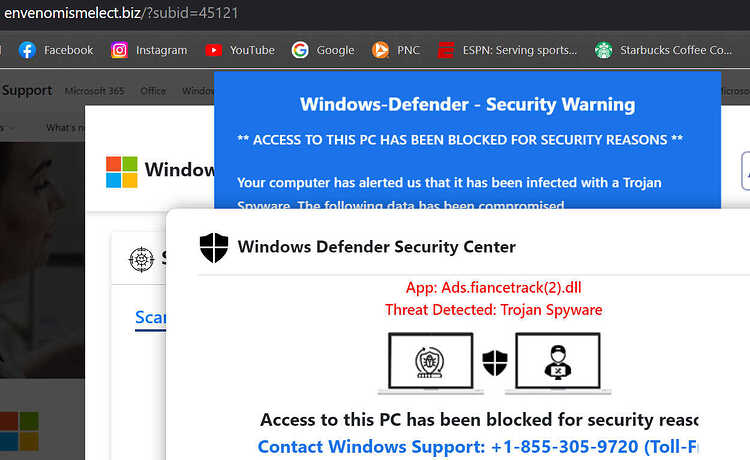The height and width of the screenshot is (460, 750).
Task: Select the Scan tab
Action: [151, 317]
